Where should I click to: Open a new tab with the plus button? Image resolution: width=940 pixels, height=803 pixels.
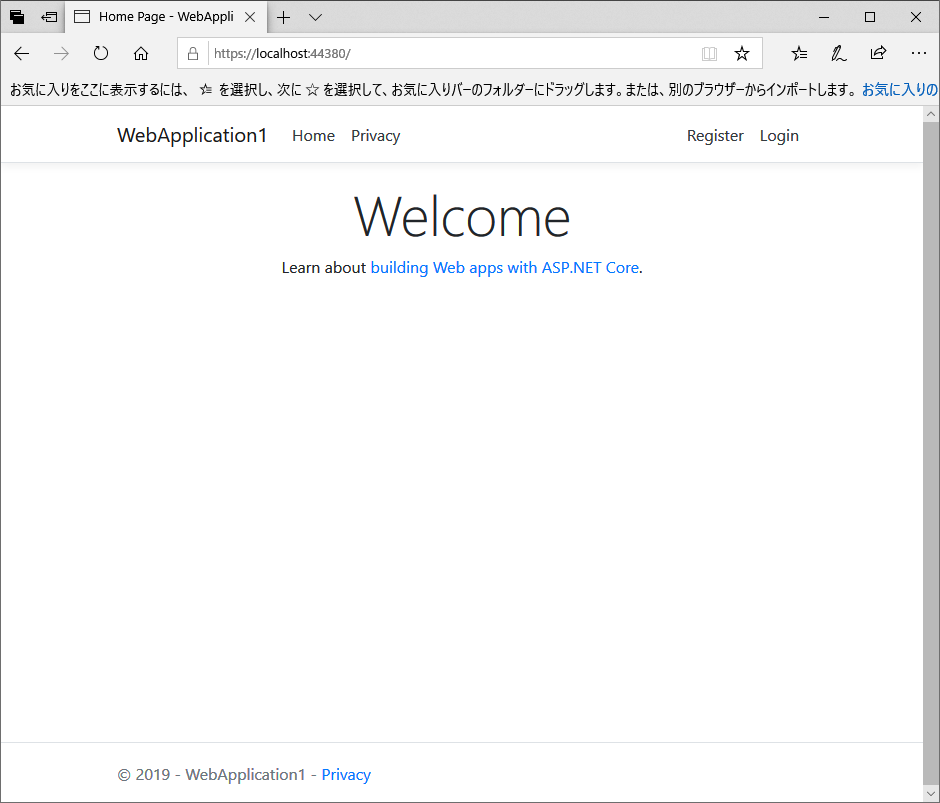tap(284, 17)
